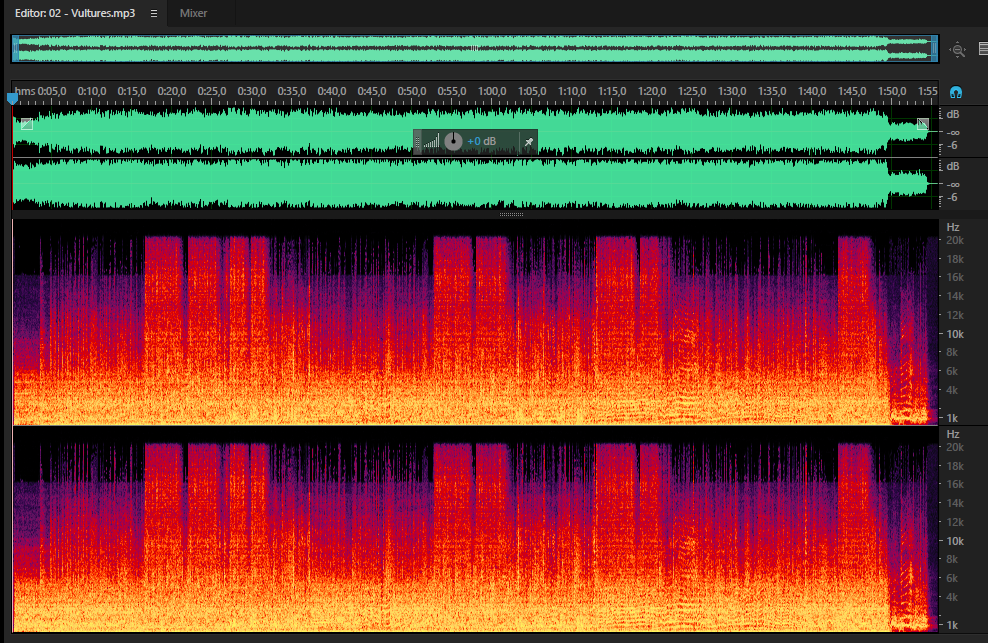
Task: Click the left handle of the overview navigator
Action: [15, 49]
